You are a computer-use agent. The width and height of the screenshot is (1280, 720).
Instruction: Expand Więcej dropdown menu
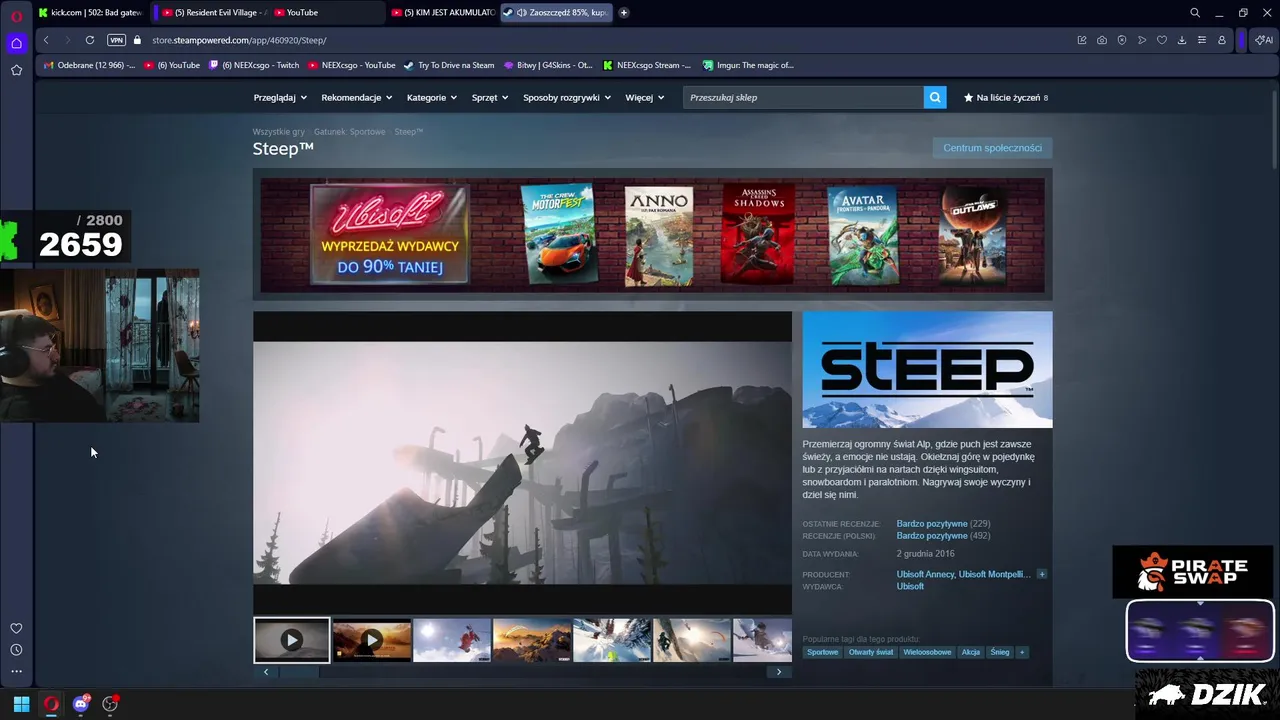pos(645,97)
